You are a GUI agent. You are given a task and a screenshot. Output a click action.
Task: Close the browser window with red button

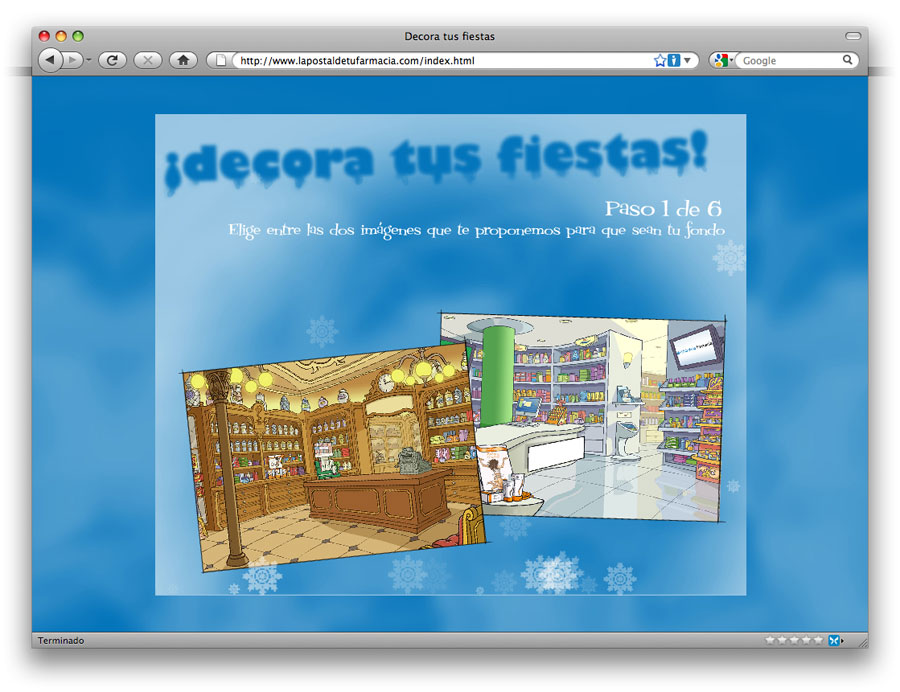click(x=44, y=36)
